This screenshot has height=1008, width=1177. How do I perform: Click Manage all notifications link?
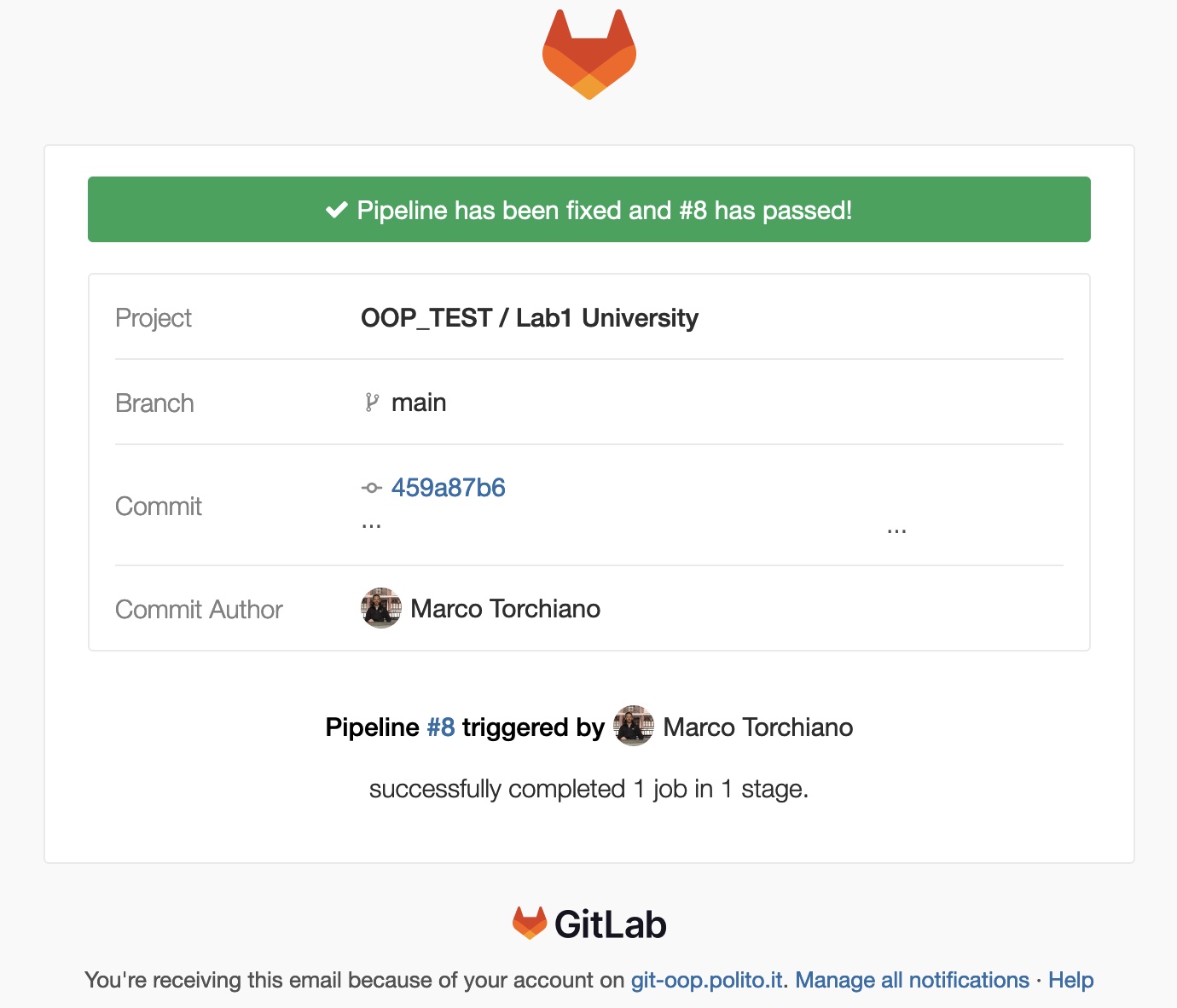912,981
